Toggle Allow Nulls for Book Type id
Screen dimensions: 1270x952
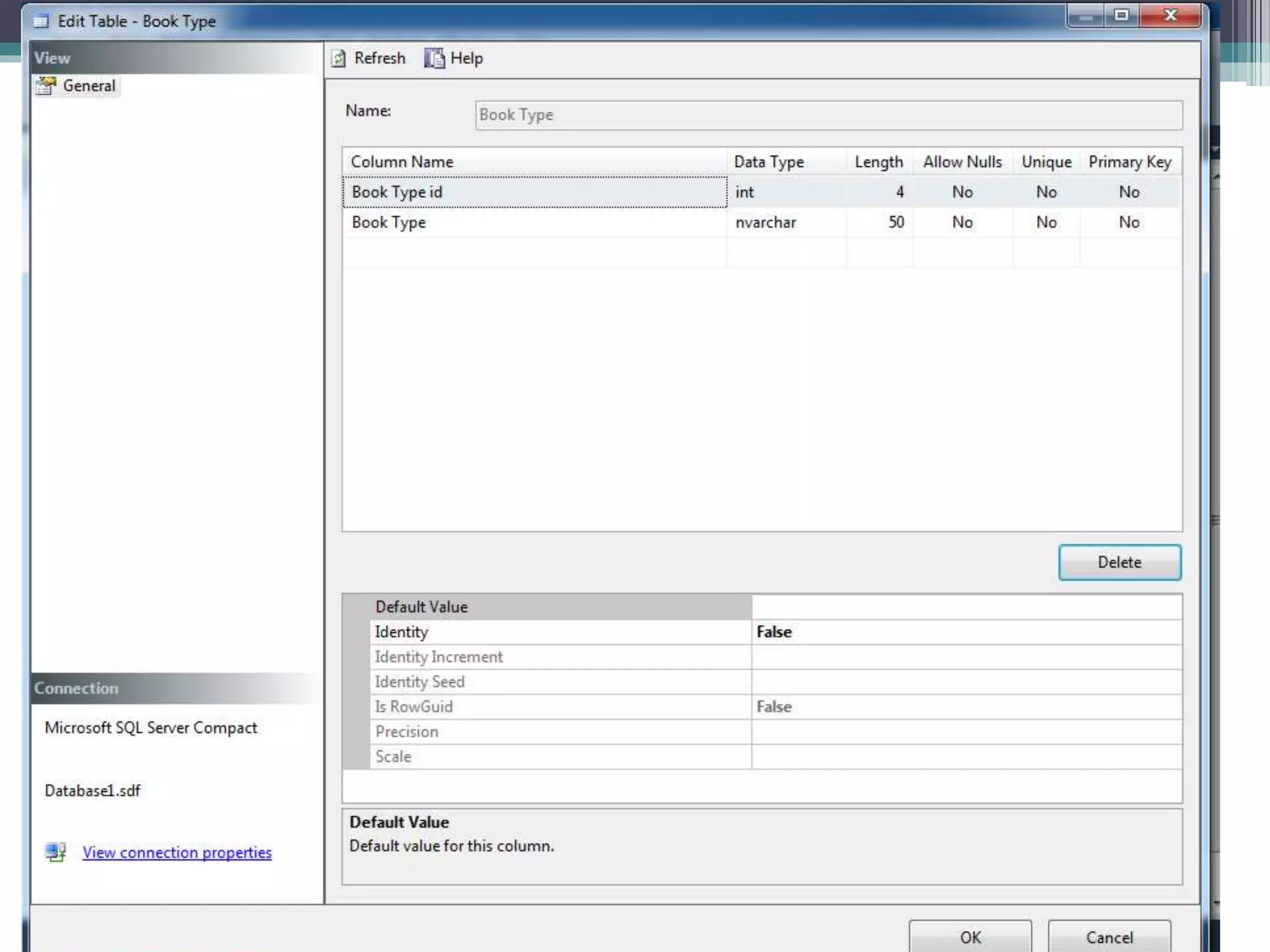click(x=962, y=192)
